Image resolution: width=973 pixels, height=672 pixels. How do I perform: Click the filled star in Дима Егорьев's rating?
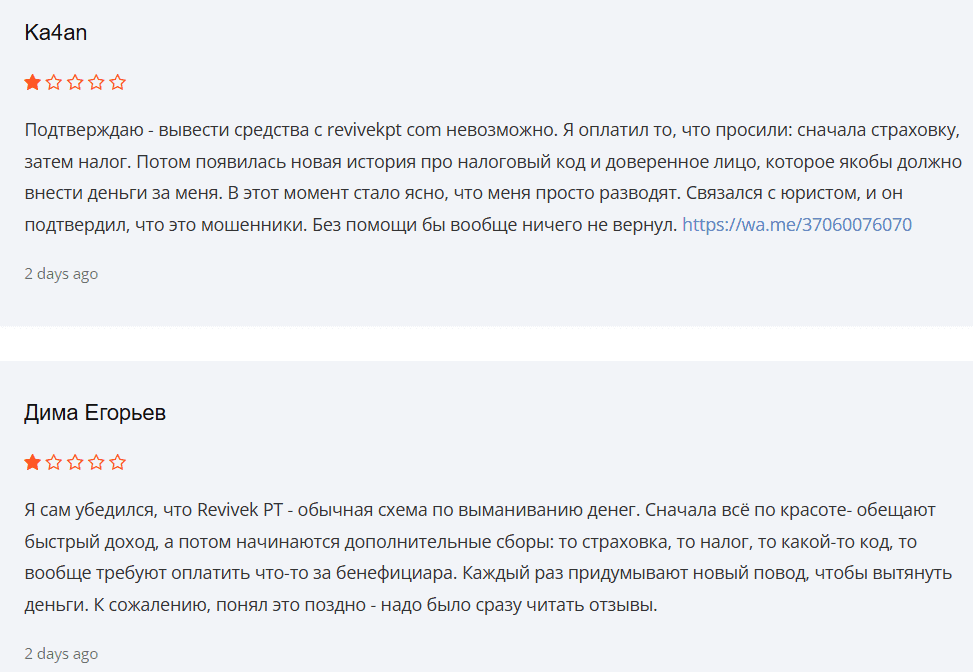coord(31,462)
